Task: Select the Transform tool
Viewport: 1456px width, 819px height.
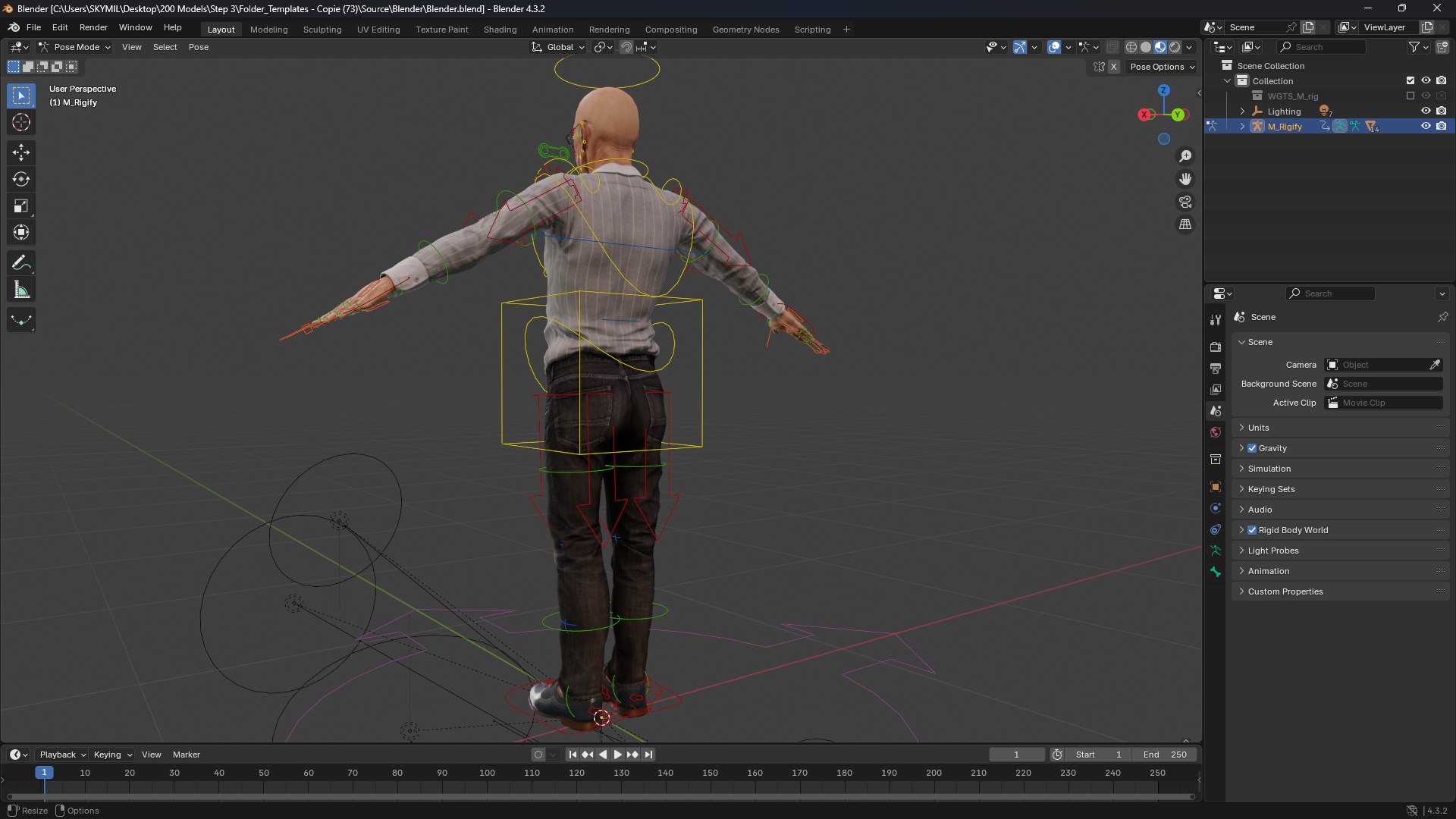Action: pyautogui.click(x=21, y=232)
